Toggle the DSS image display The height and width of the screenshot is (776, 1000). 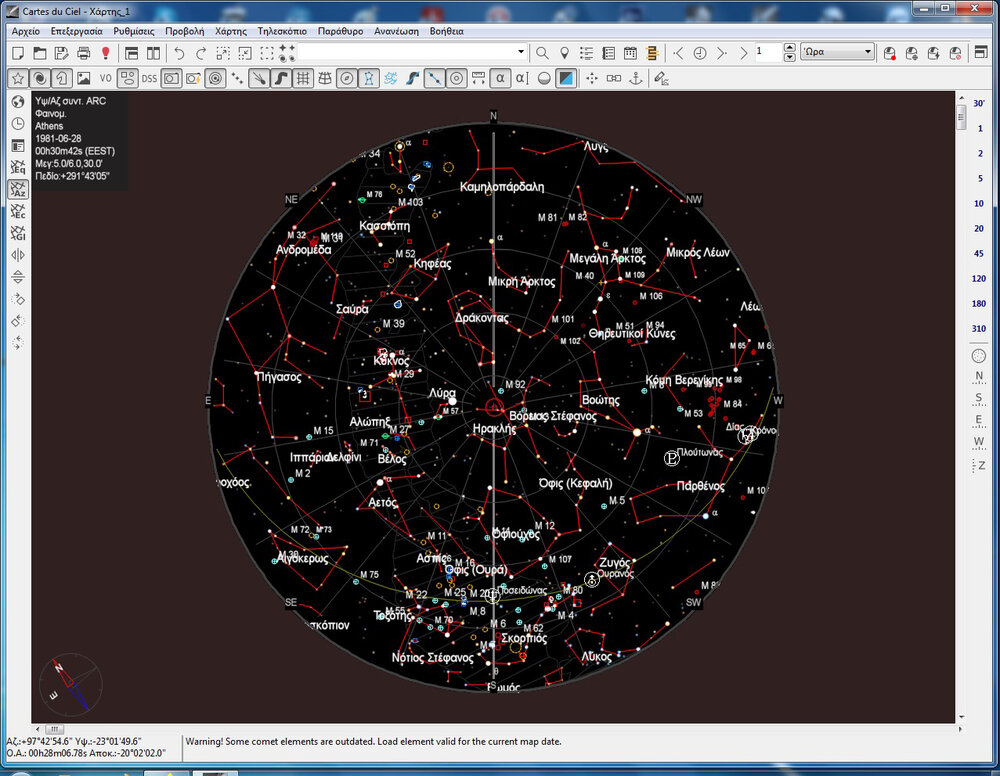click(149, 78)
